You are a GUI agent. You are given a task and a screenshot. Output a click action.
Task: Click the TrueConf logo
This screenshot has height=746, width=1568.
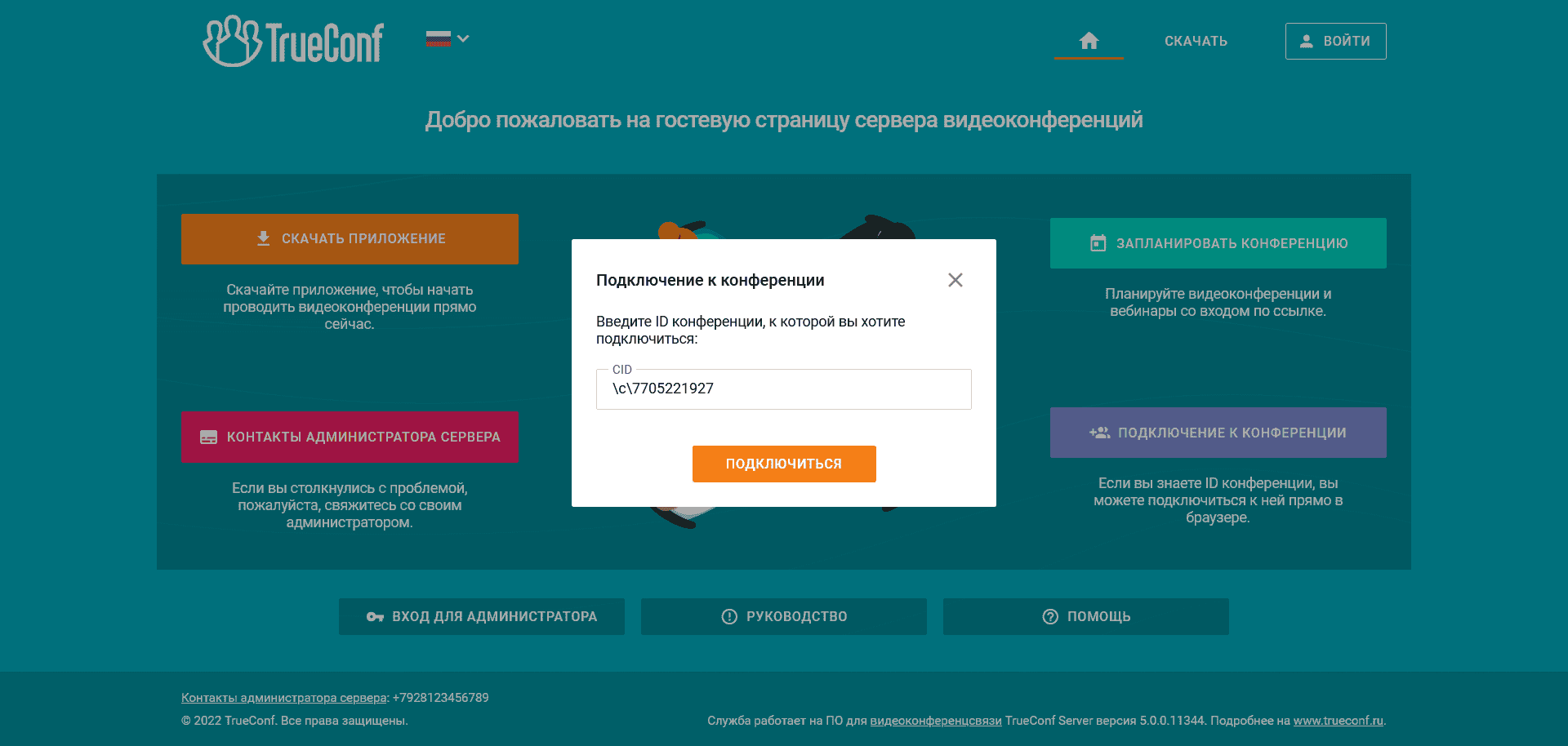pos(293,41)
